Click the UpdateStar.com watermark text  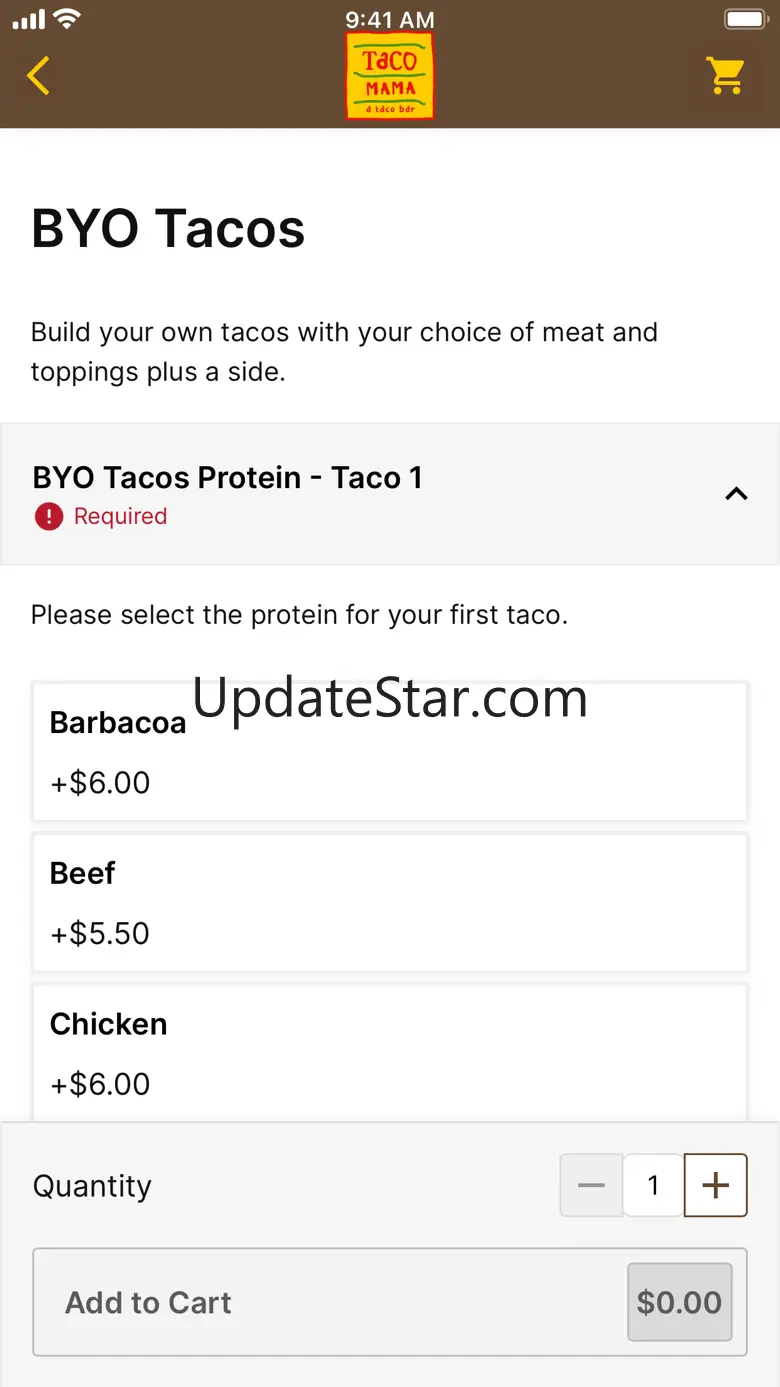point(390,697)
